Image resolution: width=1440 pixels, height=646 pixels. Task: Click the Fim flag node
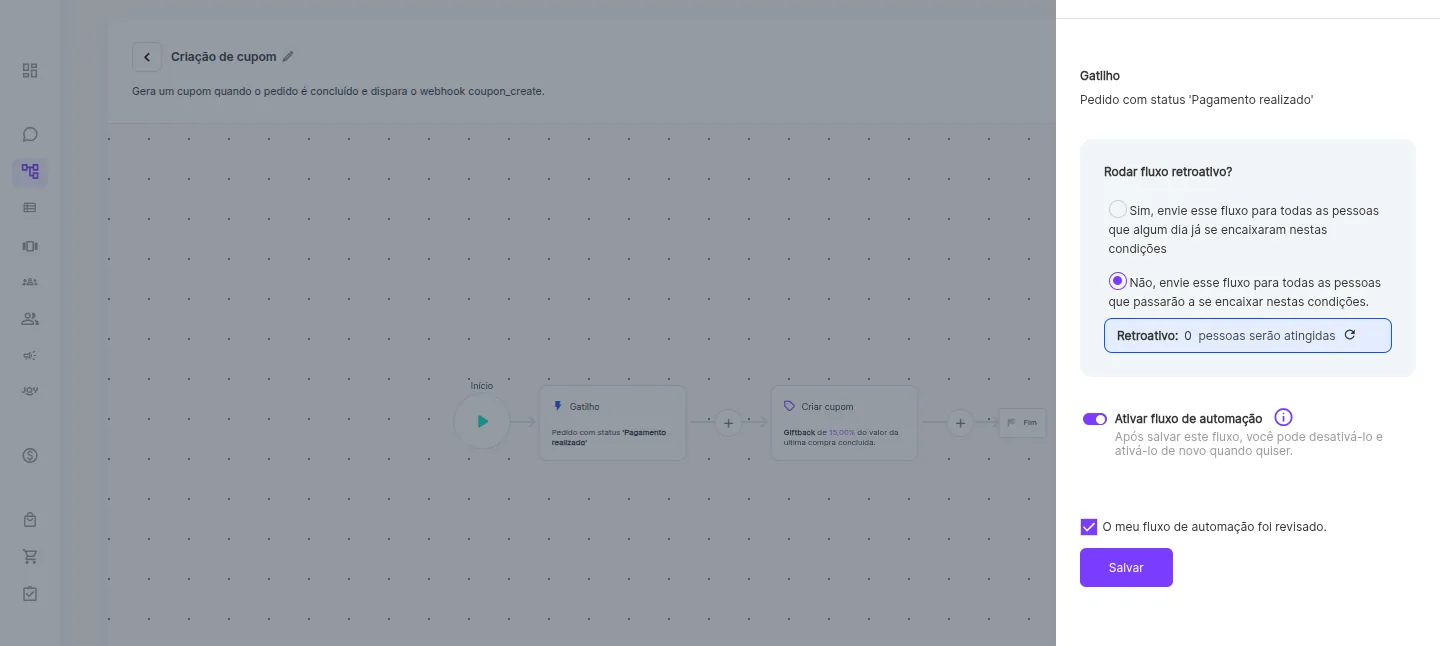[1022, 423]
